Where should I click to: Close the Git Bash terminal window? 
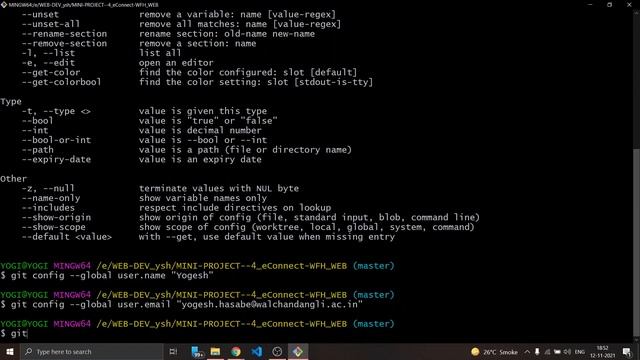click(629, 4)
